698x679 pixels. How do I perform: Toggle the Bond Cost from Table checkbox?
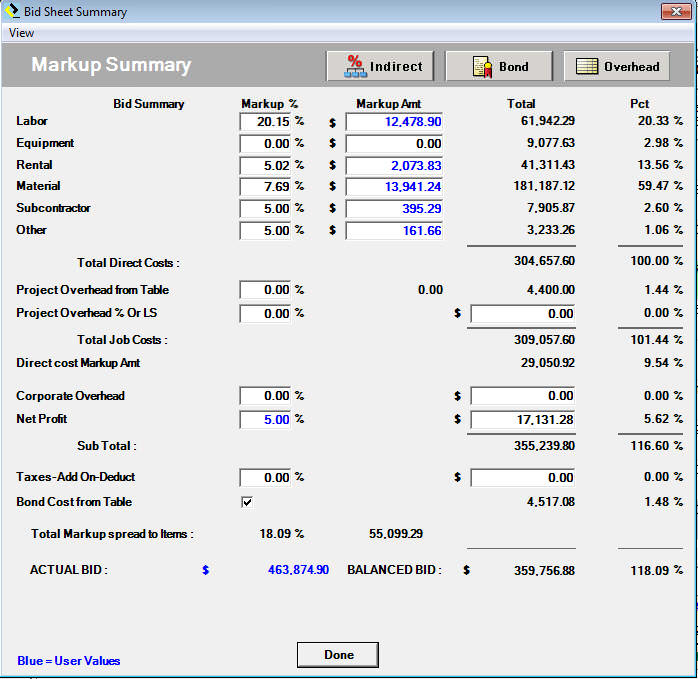click(x=247, y=502)
